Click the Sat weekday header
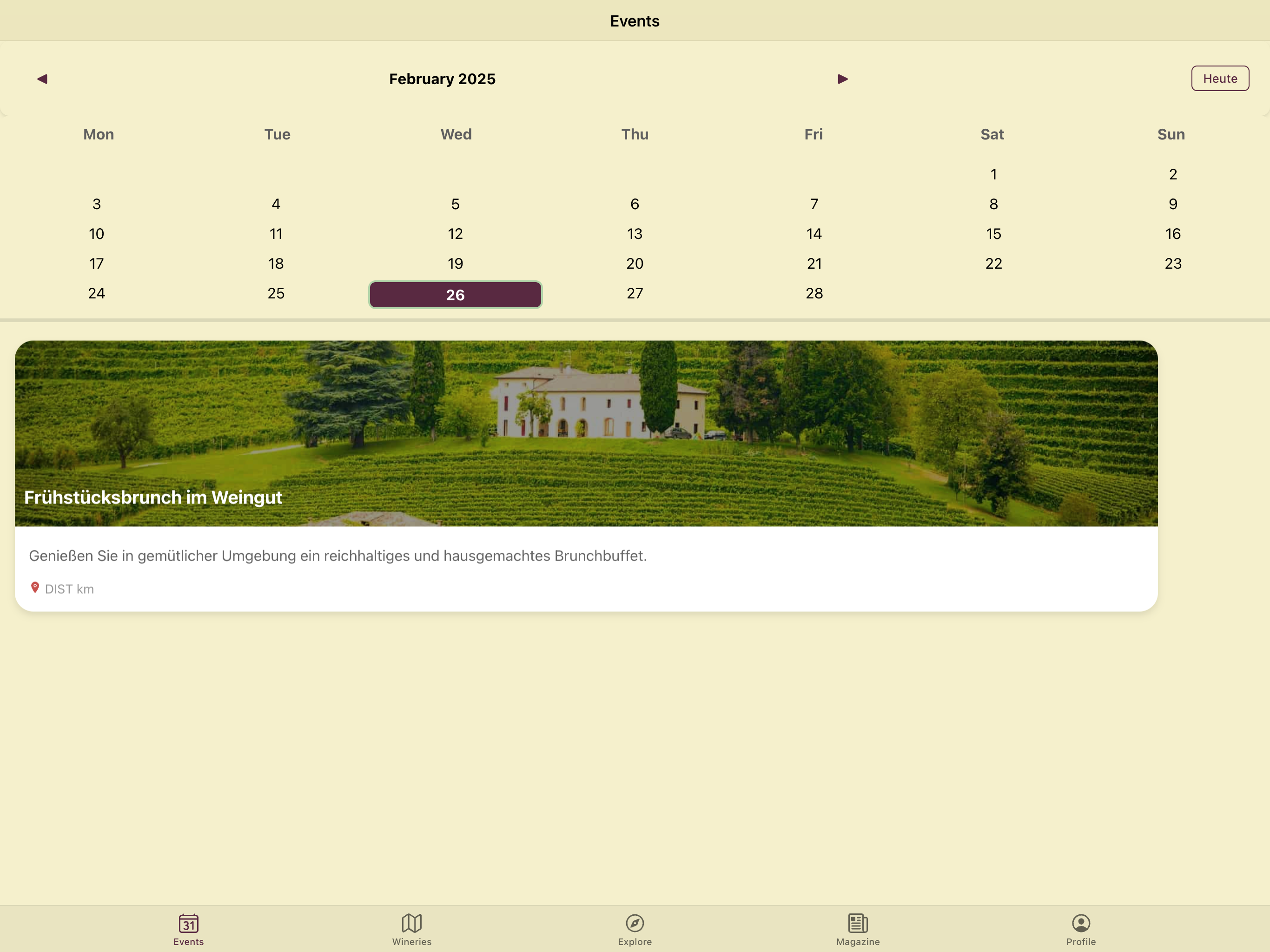 pos(992,134)
